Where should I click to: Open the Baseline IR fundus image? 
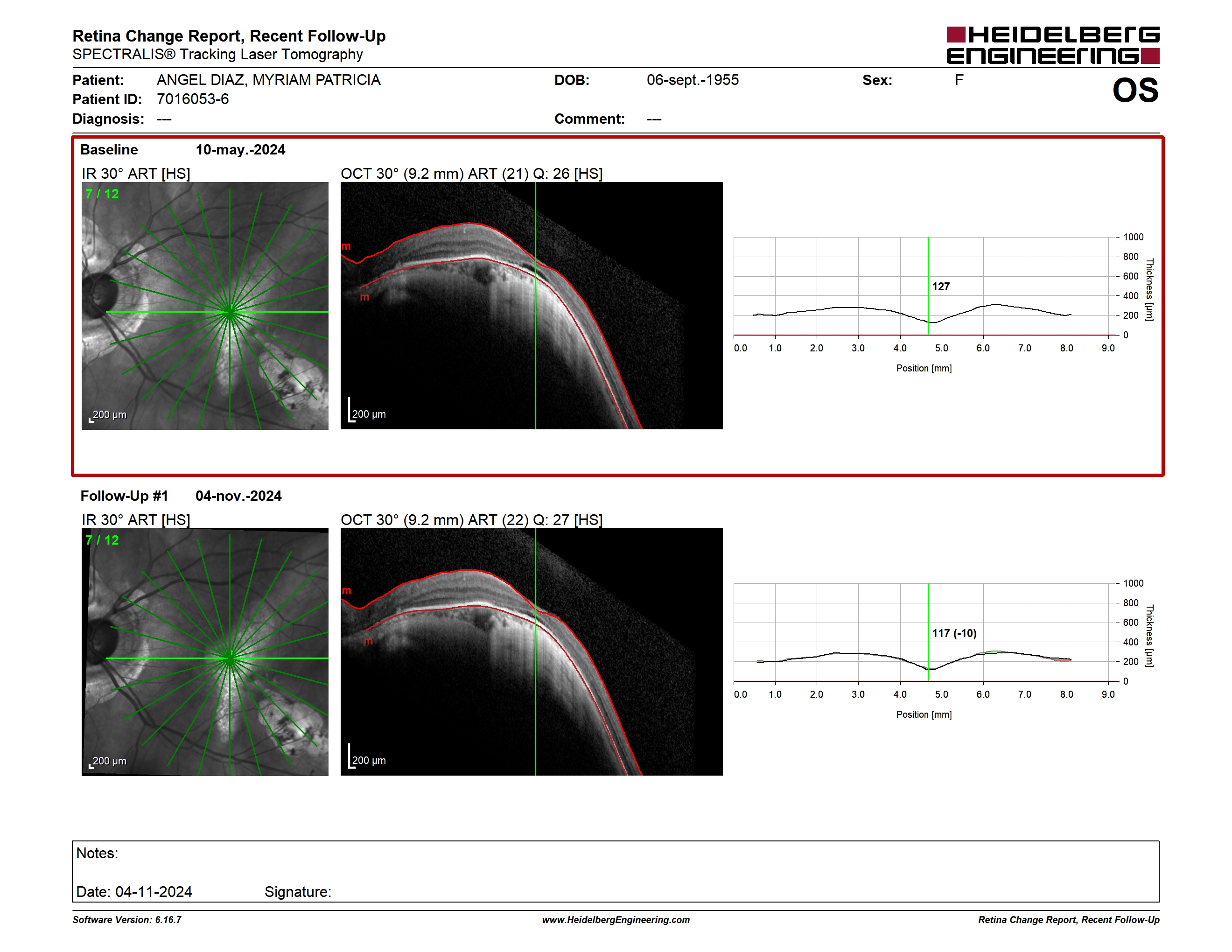click(x=205, y=306)
